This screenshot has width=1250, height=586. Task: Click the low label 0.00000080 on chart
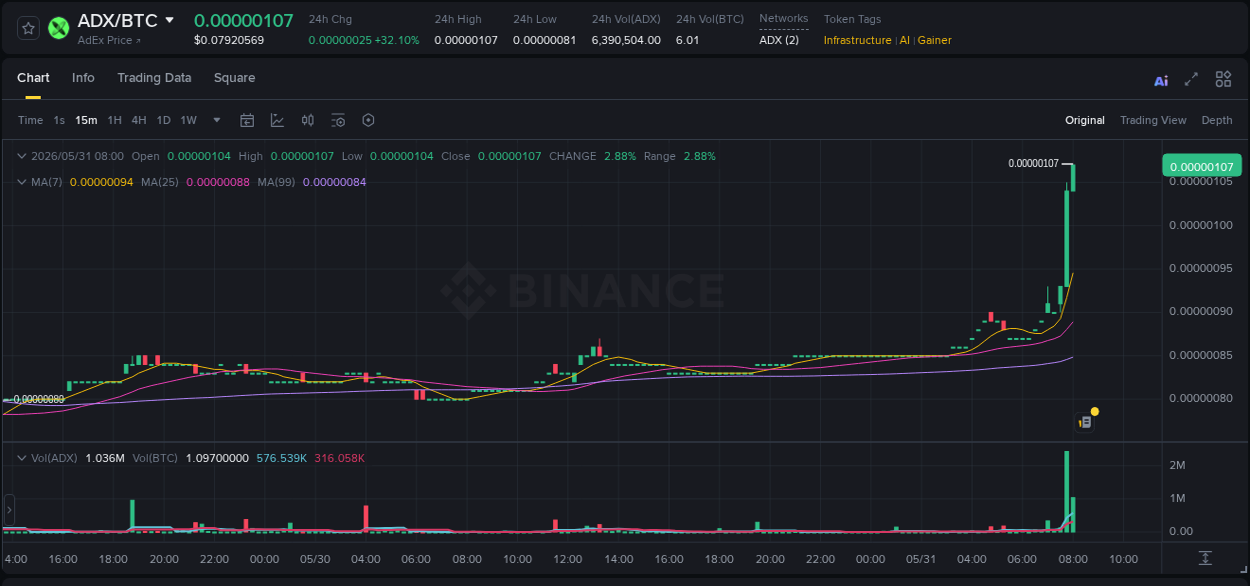tap(39, 399)
